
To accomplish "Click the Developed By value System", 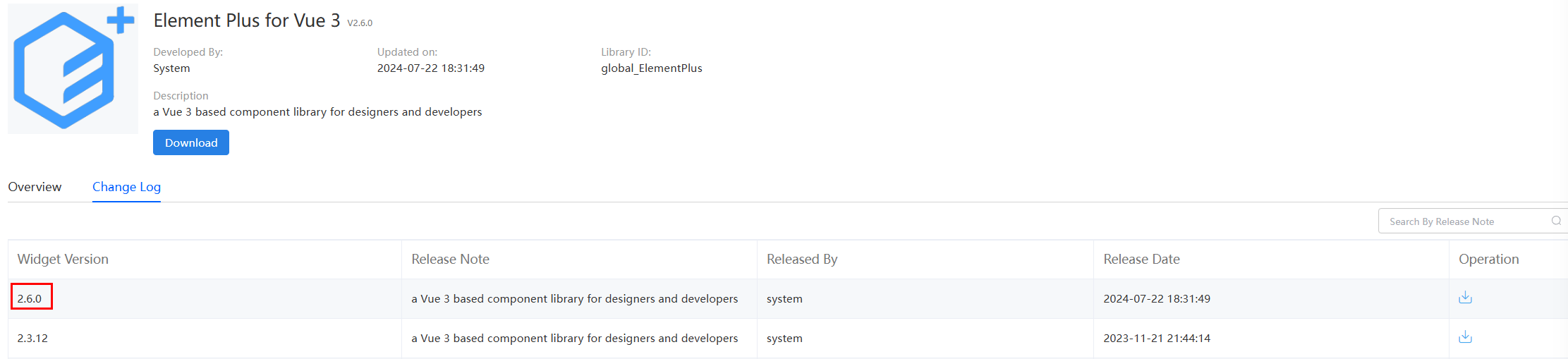I will coord(171,68).
